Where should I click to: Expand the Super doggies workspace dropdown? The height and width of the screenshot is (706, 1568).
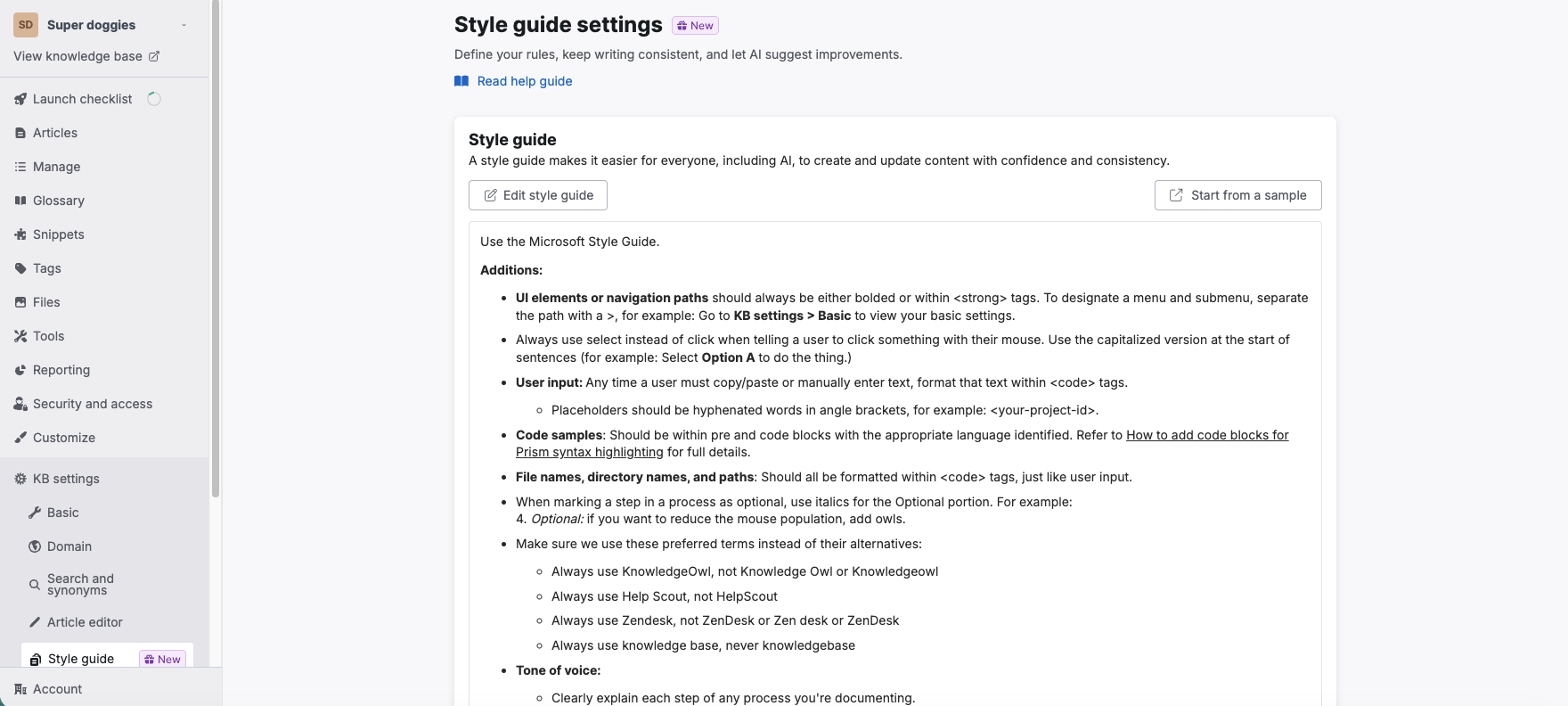(x=184, y=25)
